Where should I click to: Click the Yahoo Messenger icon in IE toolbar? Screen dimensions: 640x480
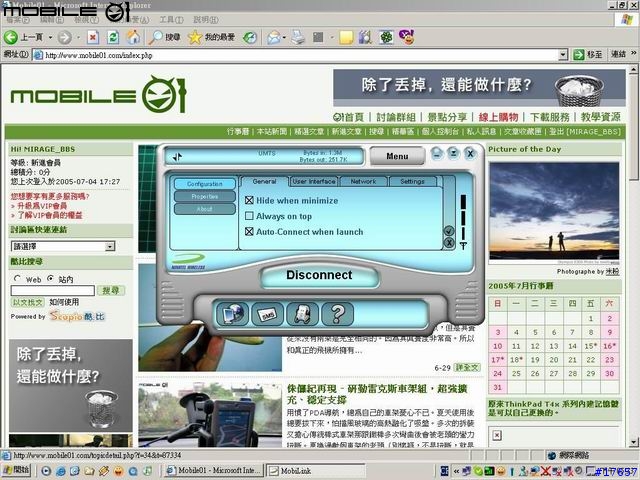click(407, 37)
